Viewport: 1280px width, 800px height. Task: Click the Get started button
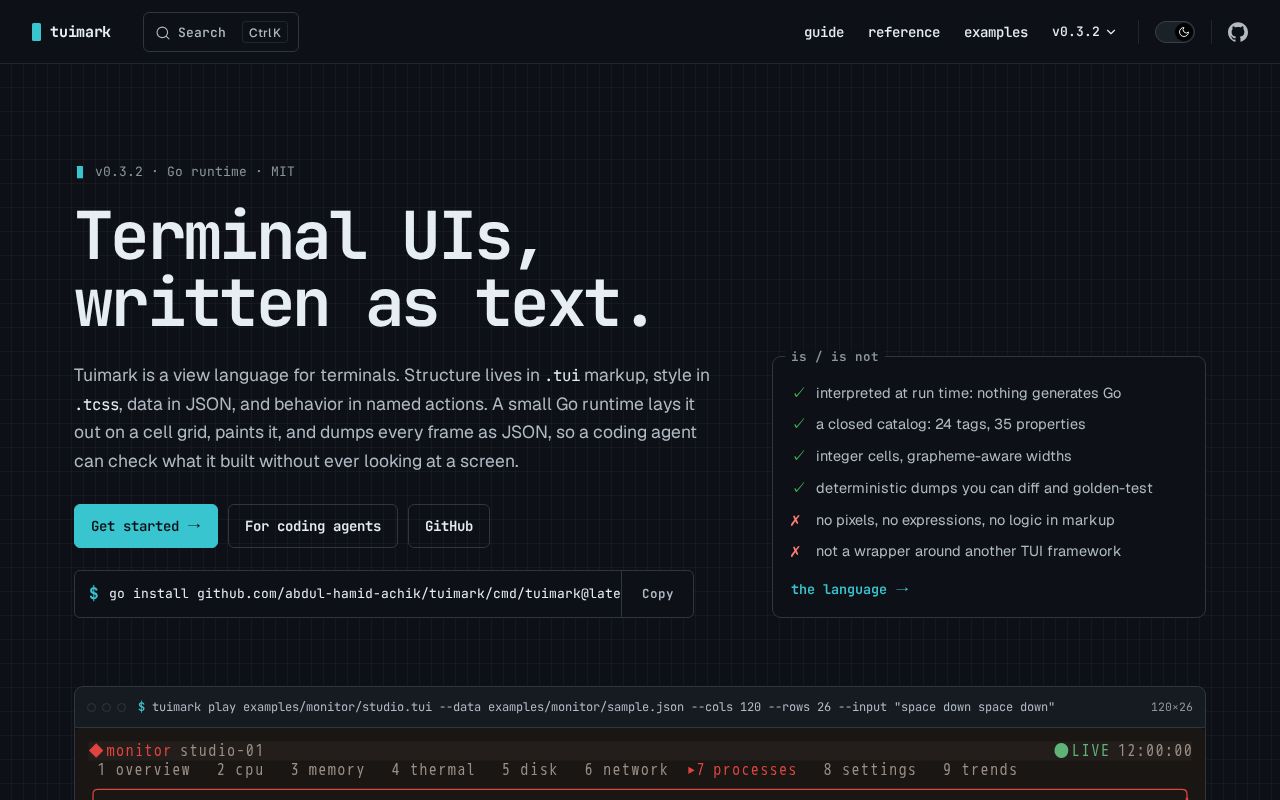pyautogui.click(x=146, y=526)
